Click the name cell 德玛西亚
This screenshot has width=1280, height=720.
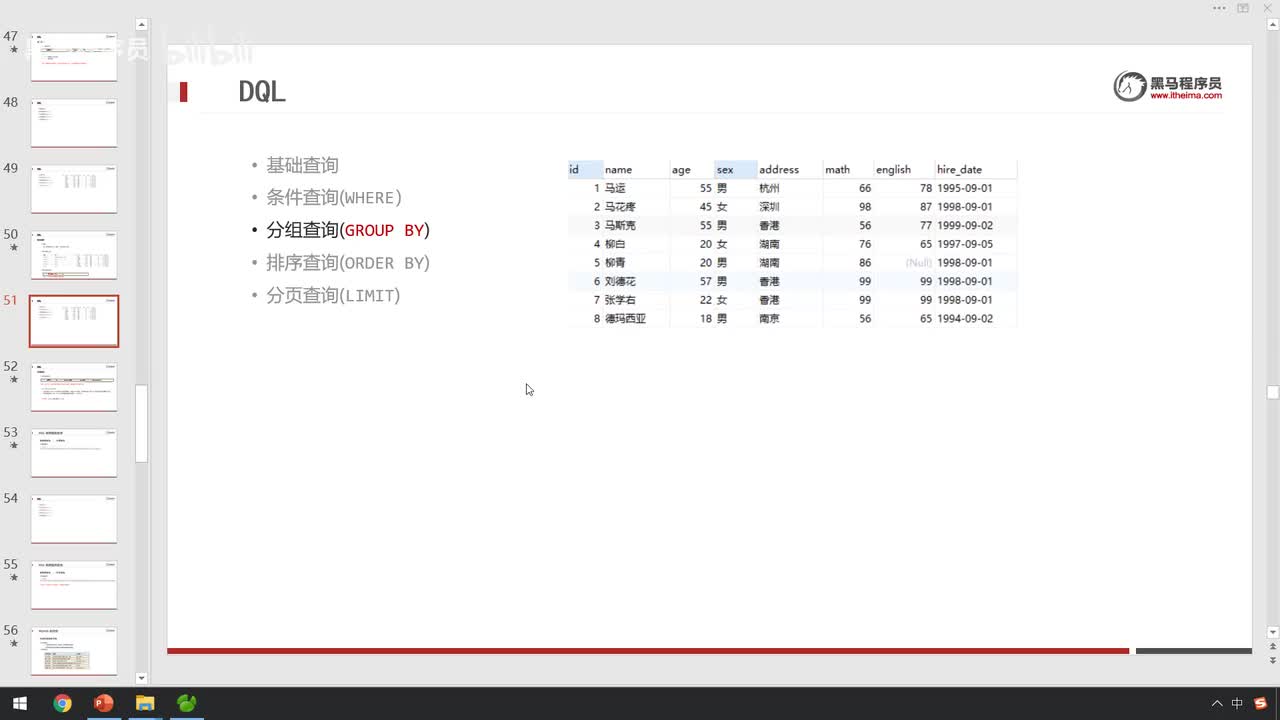click(x=625, y=319)
